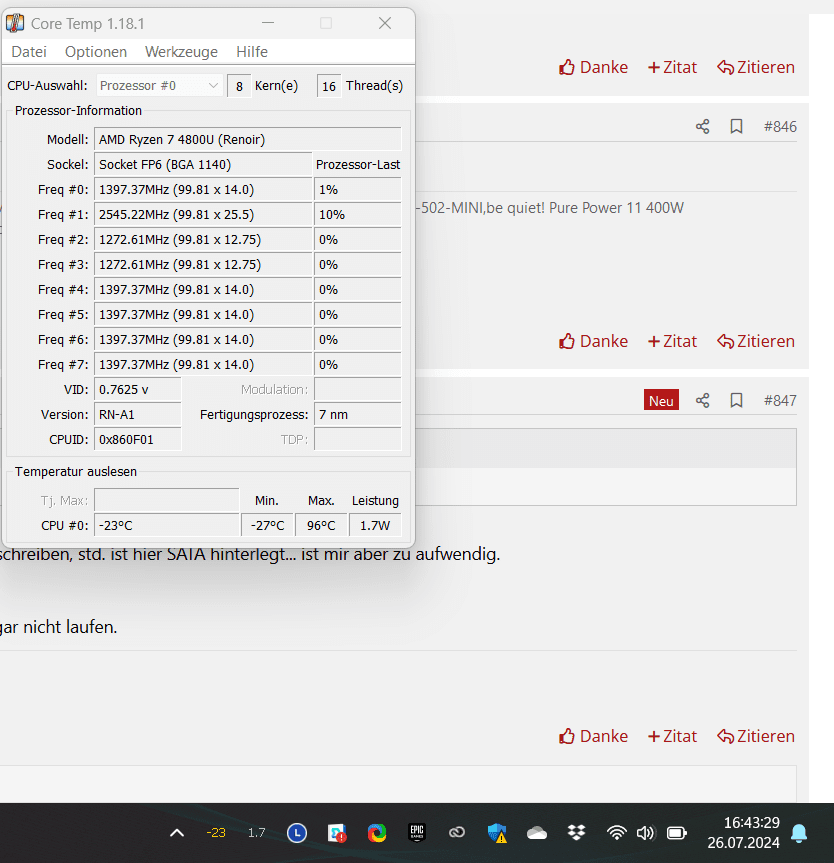Click Danke on post #846
Image resolution: width=834 pixels, height=863 pixels.
[593, 341]
